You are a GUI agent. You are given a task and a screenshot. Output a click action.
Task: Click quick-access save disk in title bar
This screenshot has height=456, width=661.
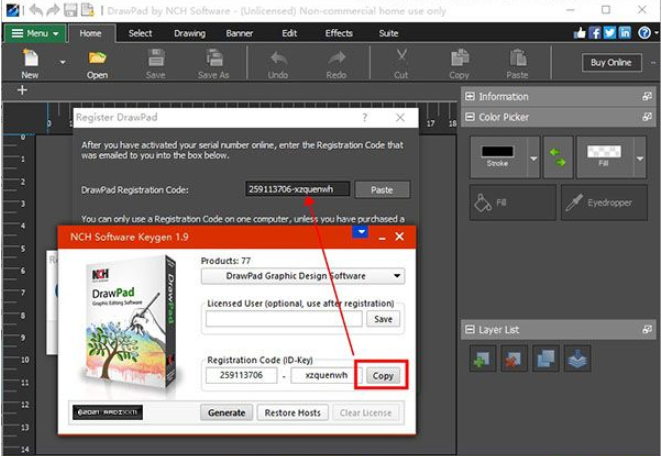coord(70,10)
